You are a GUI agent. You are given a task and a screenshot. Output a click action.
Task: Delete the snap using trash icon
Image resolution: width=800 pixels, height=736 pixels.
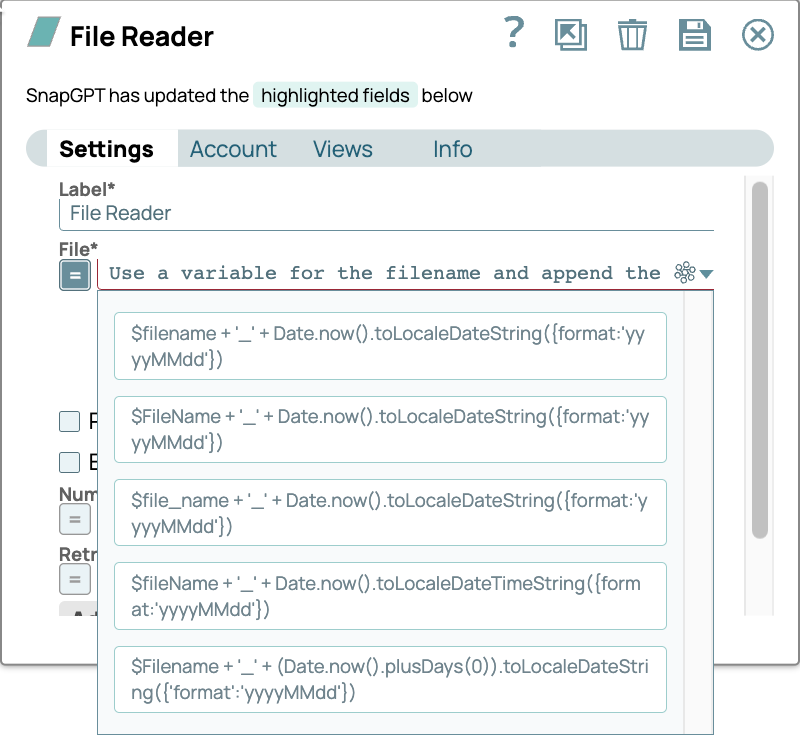pyautogui.click(x=632, y=35)
